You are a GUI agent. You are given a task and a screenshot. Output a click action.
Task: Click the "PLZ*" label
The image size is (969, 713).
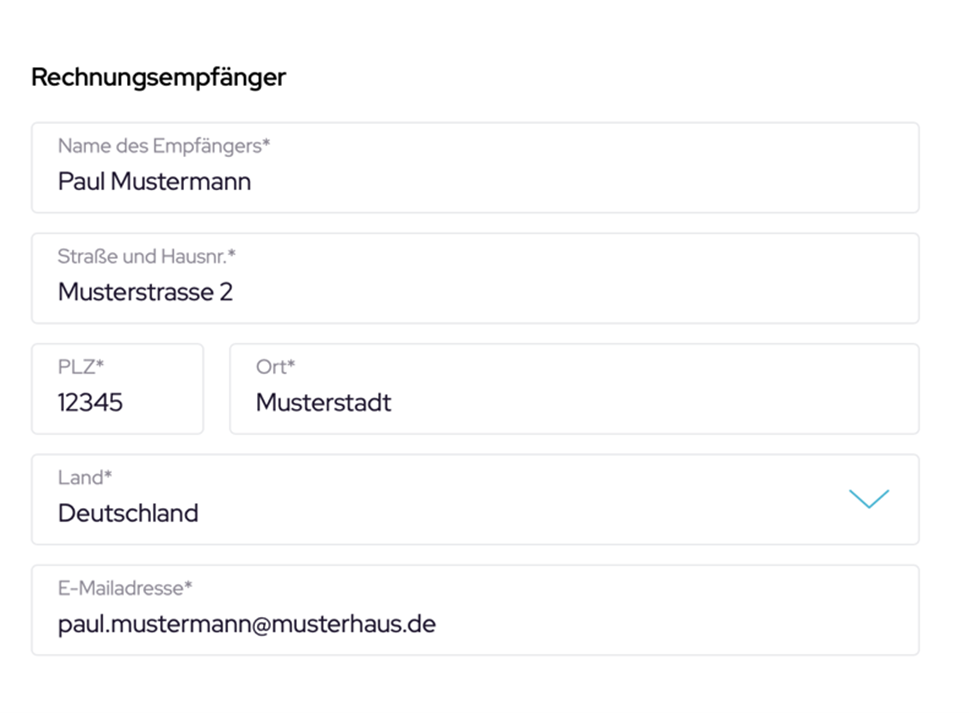tap(81, 367)
